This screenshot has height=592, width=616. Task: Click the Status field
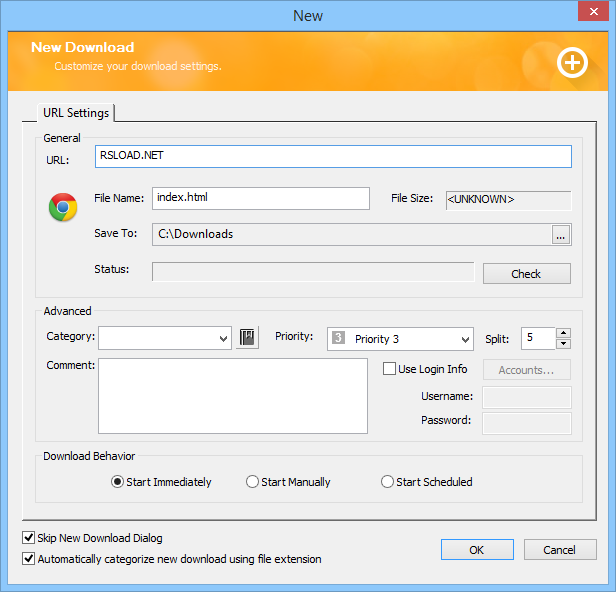313,272
